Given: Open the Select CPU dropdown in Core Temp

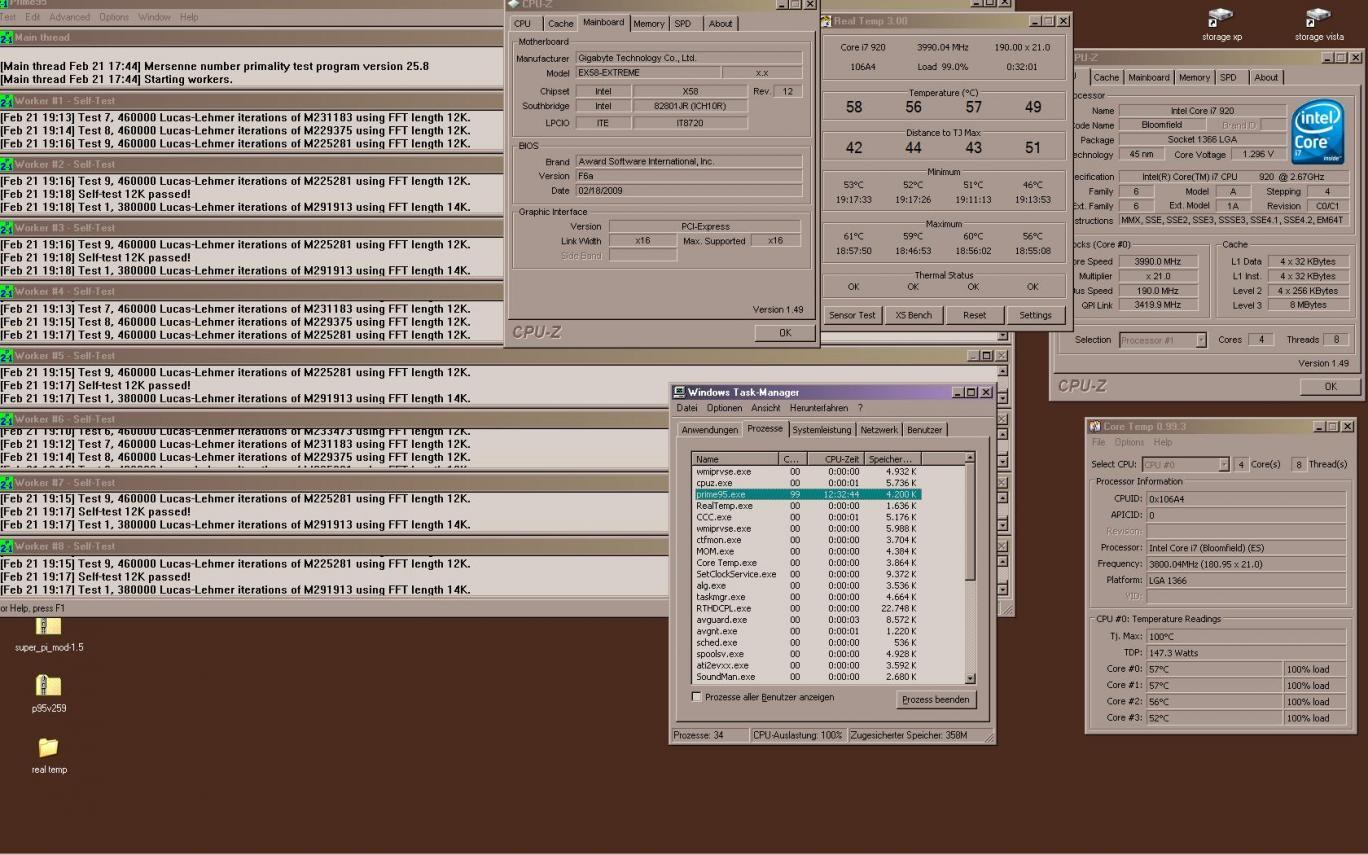Looking at the screenshot, I should click(1223, 464).
